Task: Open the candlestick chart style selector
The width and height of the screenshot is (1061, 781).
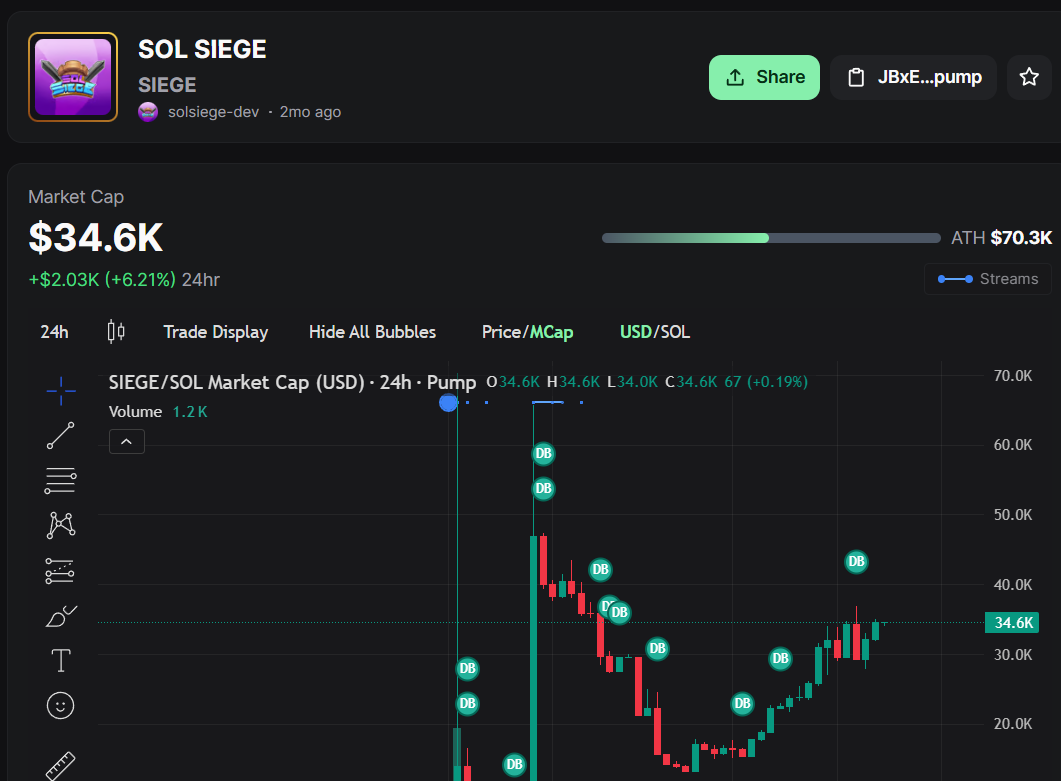Action: (x=116, y=332)
